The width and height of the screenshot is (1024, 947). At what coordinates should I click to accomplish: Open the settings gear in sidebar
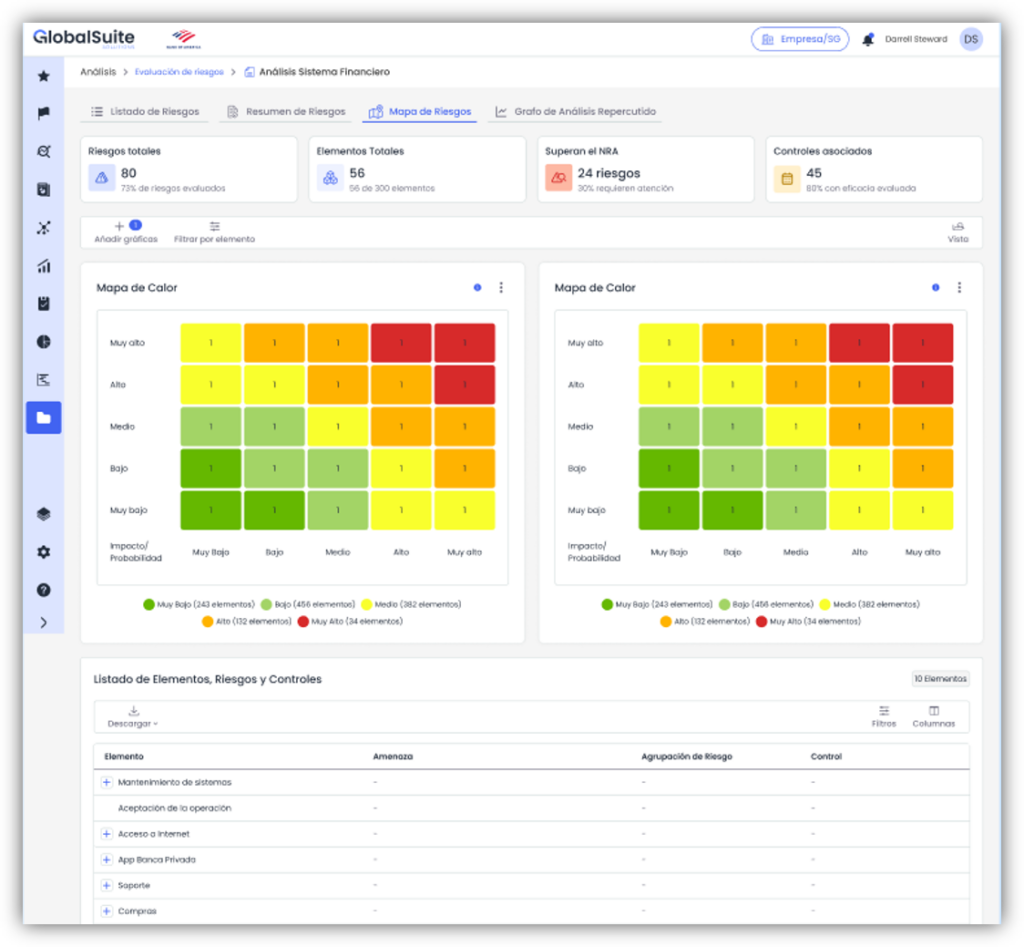pos(43,552)
